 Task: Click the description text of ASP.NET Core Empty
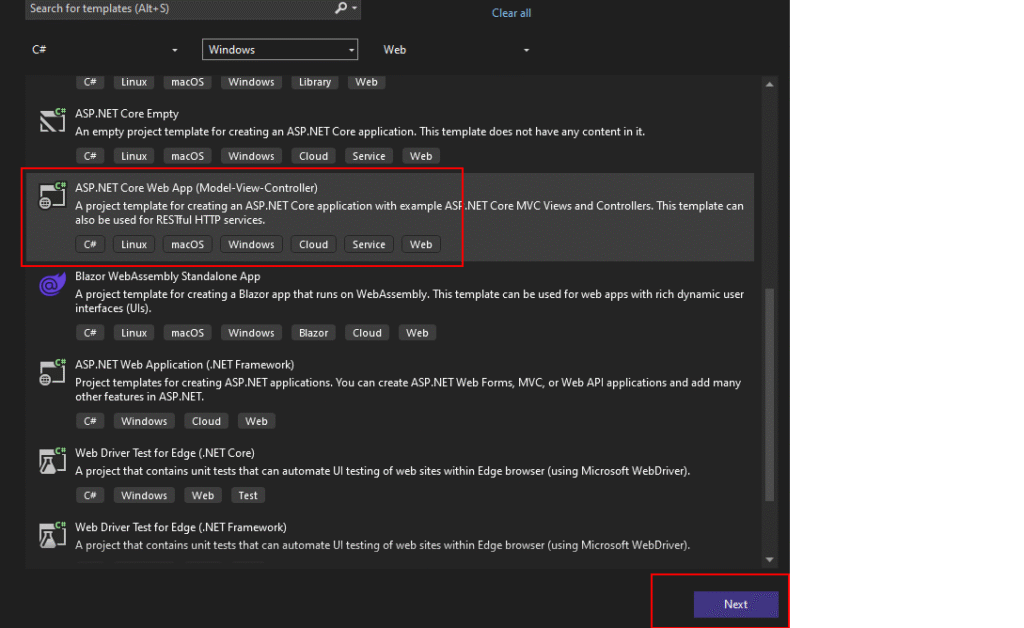pos(360,132)
